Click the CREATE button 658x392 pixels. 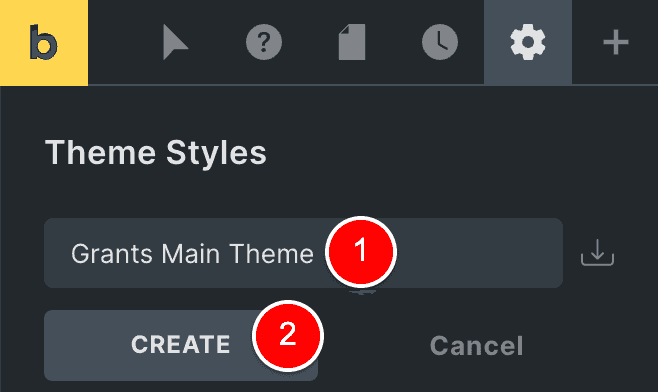tap(181, 345)
